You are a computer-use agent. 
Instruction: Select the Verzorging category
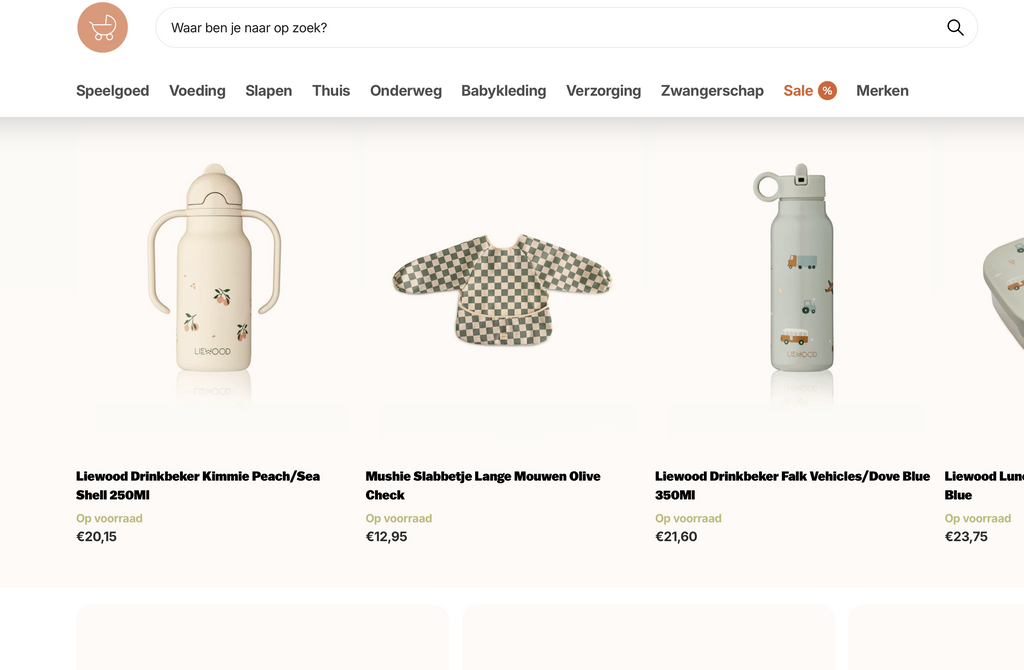[x=603, y=91]
